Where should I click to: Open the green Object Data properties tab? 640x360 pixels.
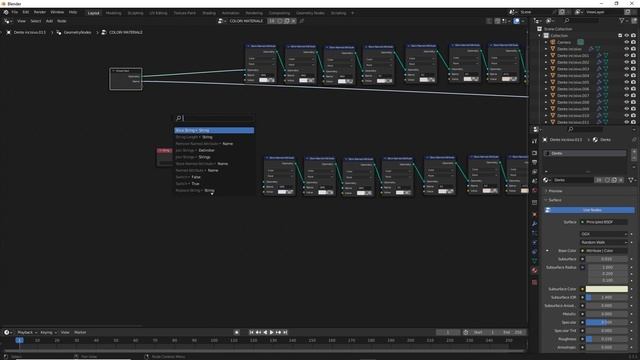pos(534,261)
